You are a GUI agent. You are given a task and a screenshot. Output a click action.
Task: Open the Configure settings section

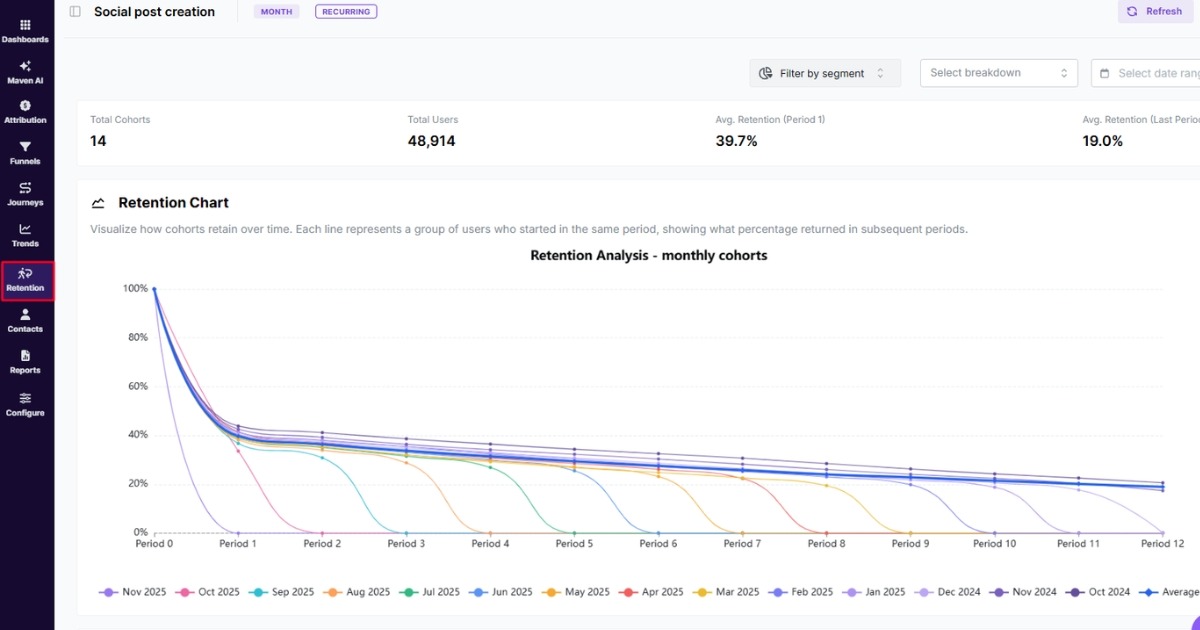pyautogui.click(x=26, y=404)
